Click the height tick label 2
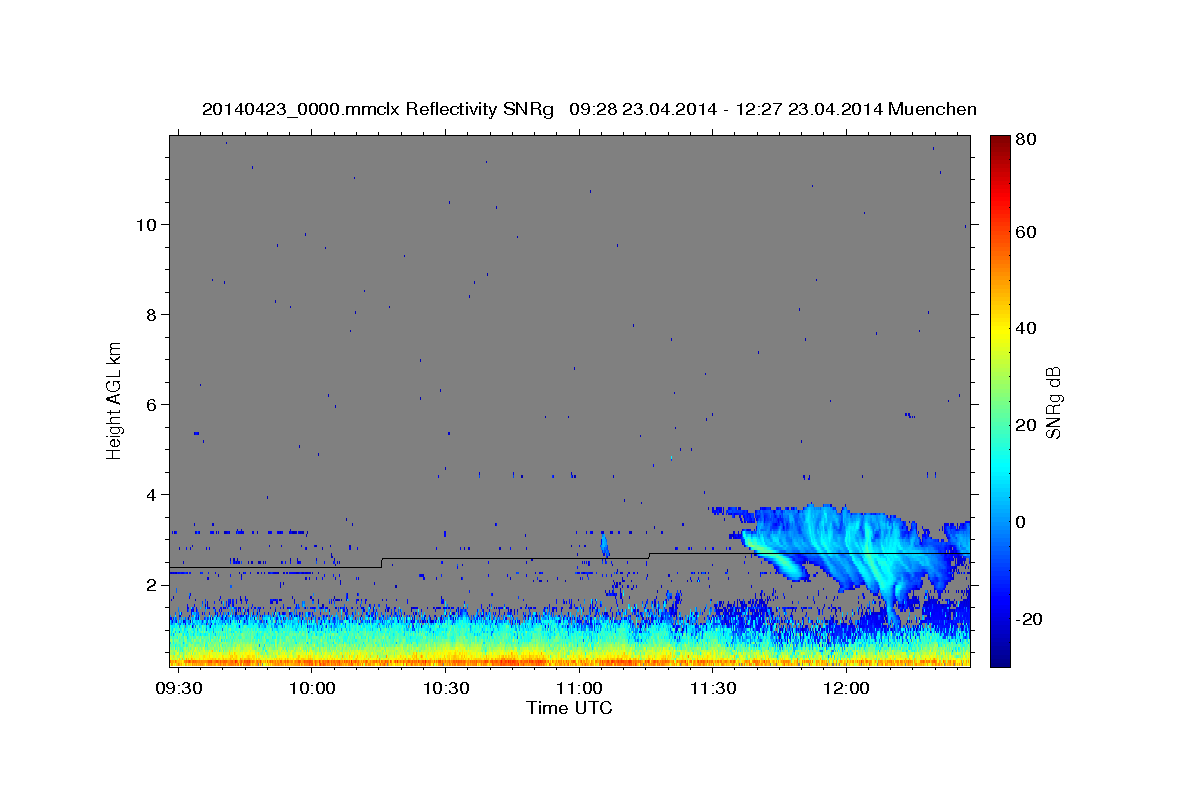 coord(150,585)
